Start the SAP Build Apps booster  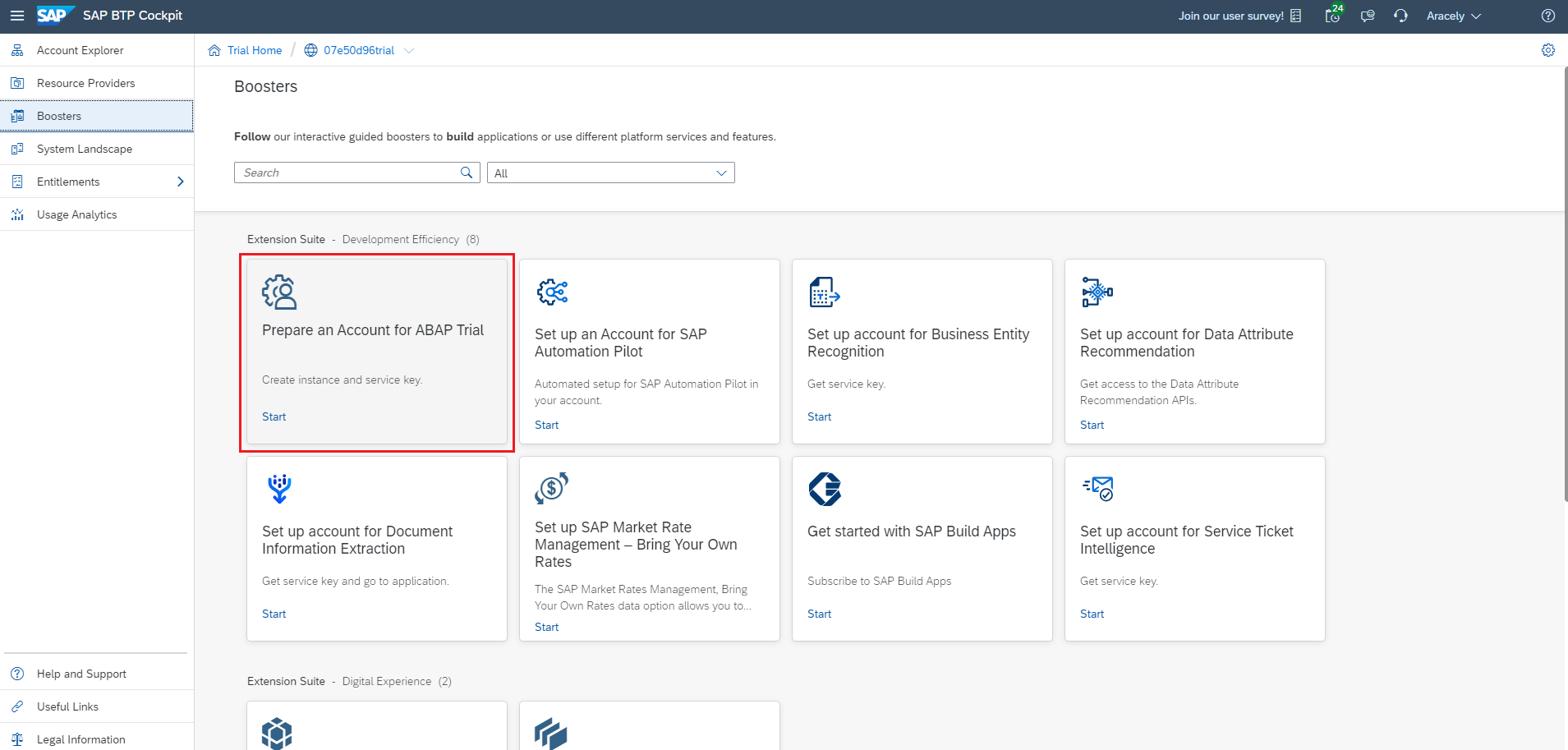tap(819, 614)
